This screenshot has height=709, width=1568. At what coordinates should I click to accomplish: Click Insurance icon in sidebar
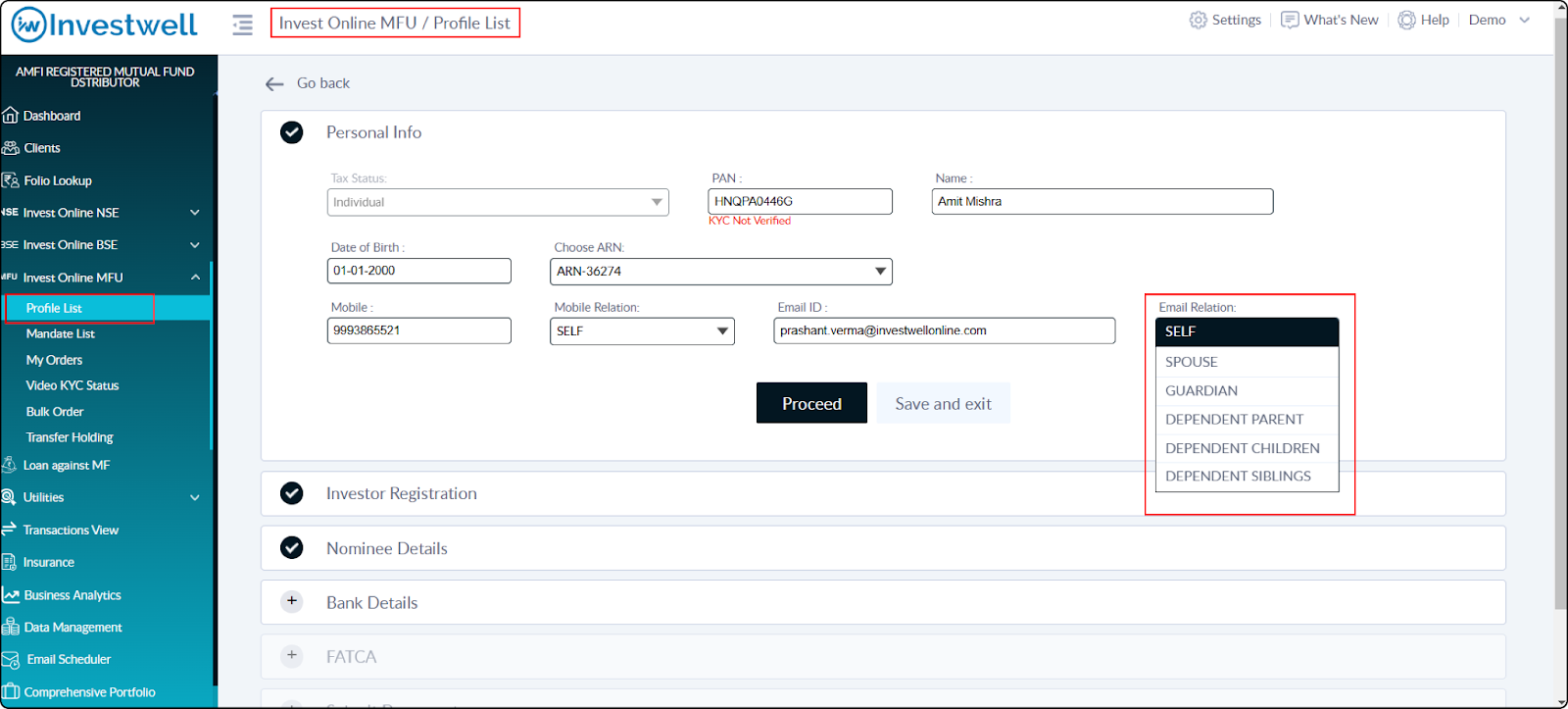pos(10,562)
